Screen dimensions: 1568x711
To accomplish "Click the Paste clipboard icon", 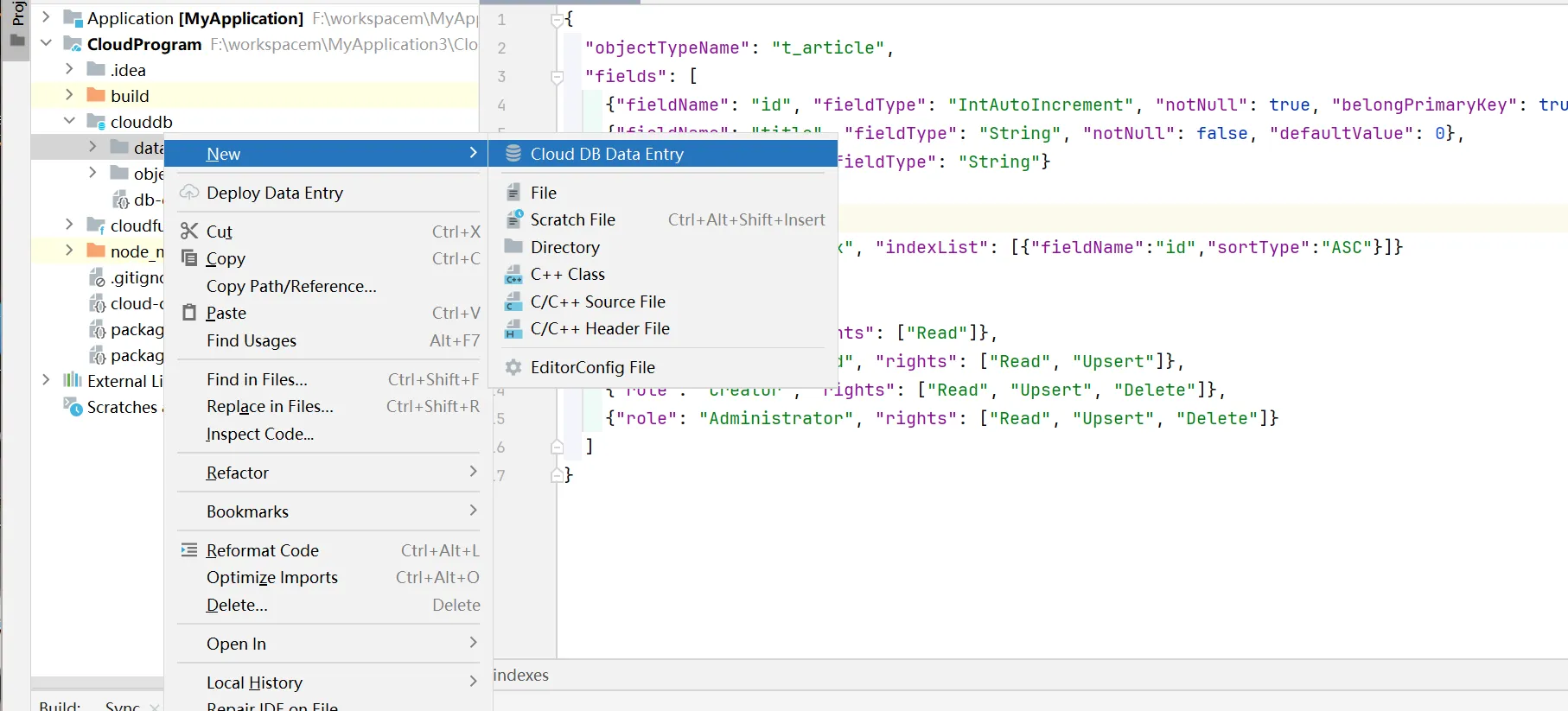I will pyautogui.click(x=189, y=313).
